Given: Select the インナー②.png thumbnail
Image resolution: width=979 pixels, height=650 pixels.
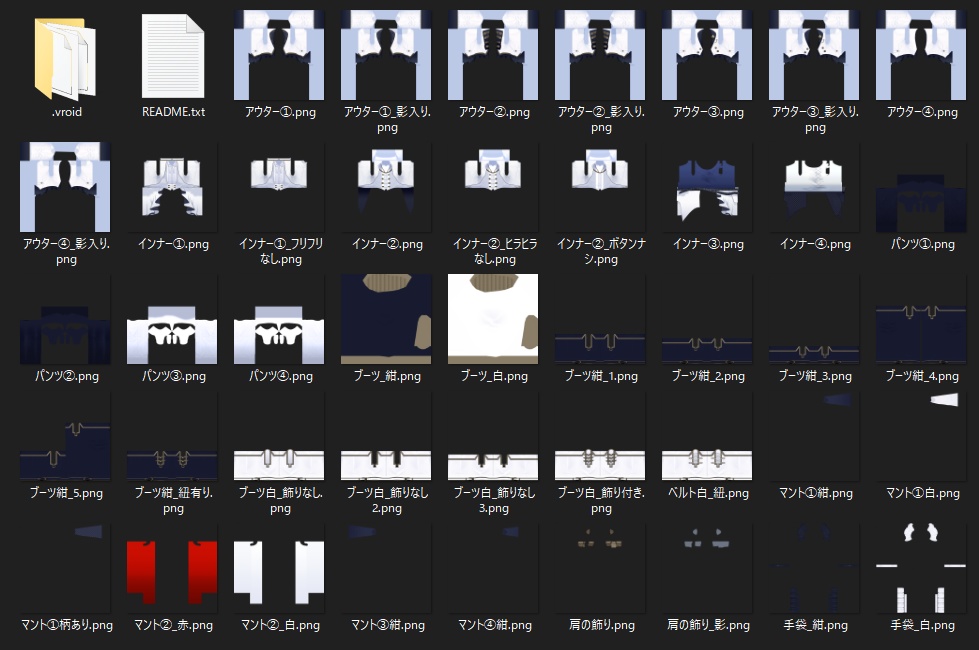Looking at the screenshot, I should pos(386,187).
